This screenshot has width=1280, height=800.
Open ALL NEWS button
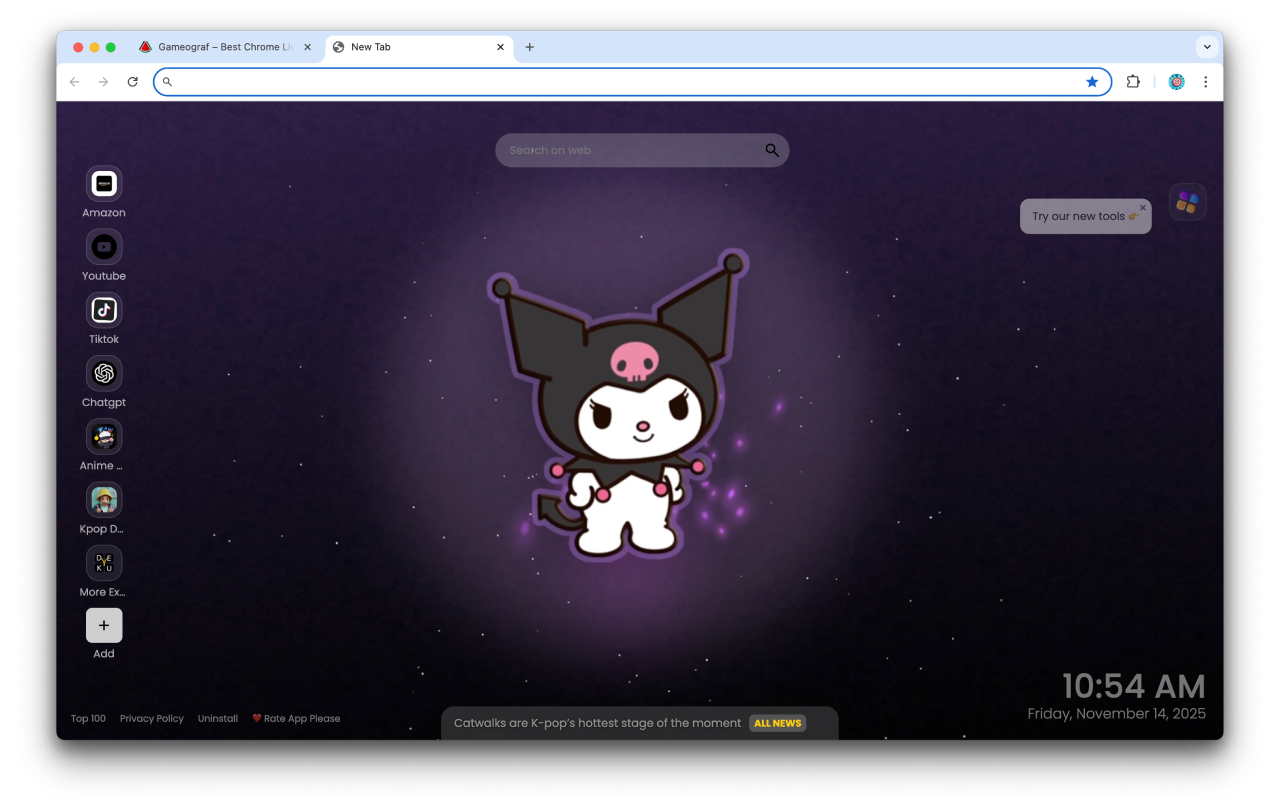coord(777,723)
